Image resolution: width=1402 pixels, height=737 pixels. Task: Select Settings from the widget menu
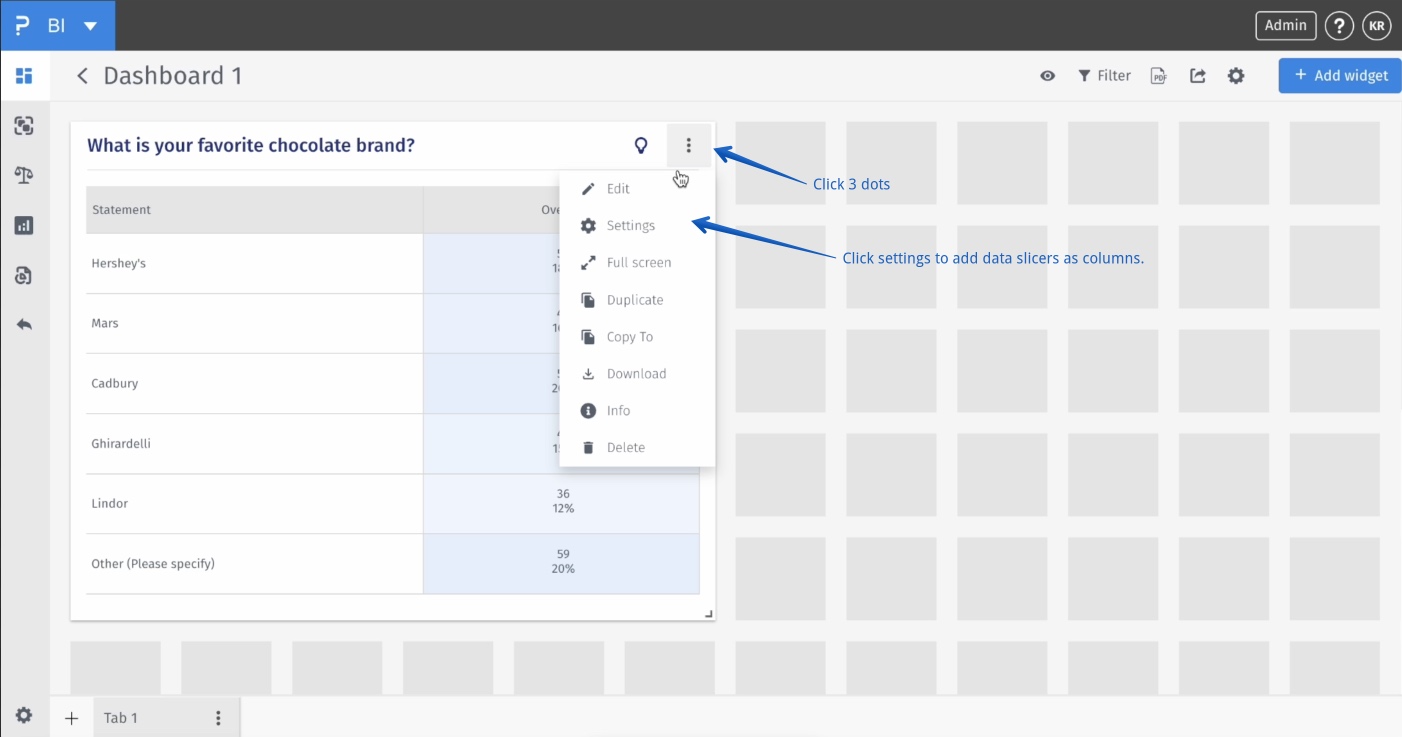point(629,225)
